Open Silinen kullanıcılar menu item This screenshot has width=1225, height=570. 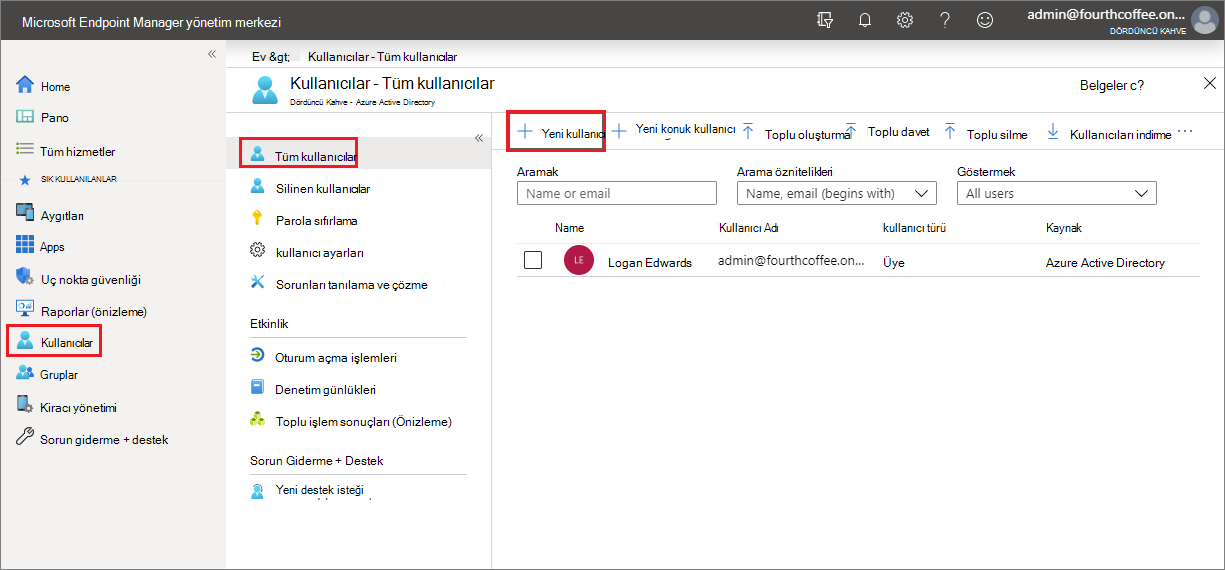click(322, 188)
